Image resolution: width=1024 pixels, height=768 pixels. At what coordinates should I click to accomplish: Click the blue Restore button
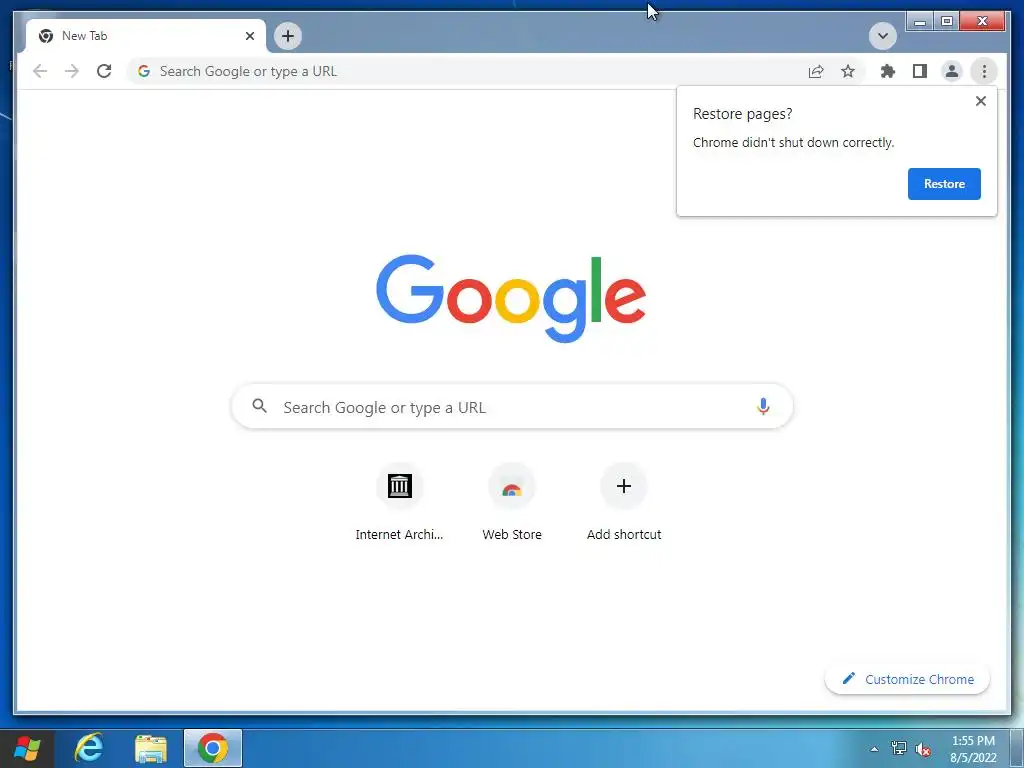(x=944, y=184)
